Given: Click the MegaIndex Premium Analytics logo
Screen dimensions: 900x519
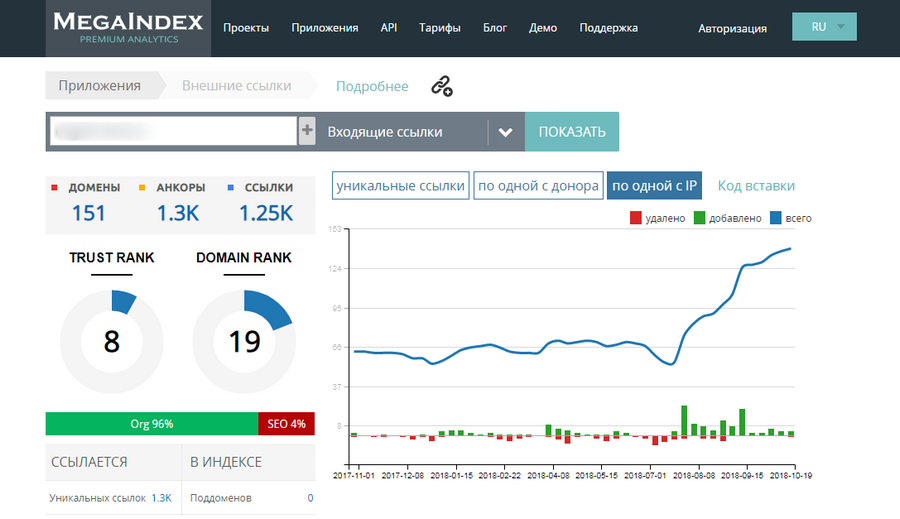Looking at the screenshot, I should pyautogui.click(x=128, y=28).
